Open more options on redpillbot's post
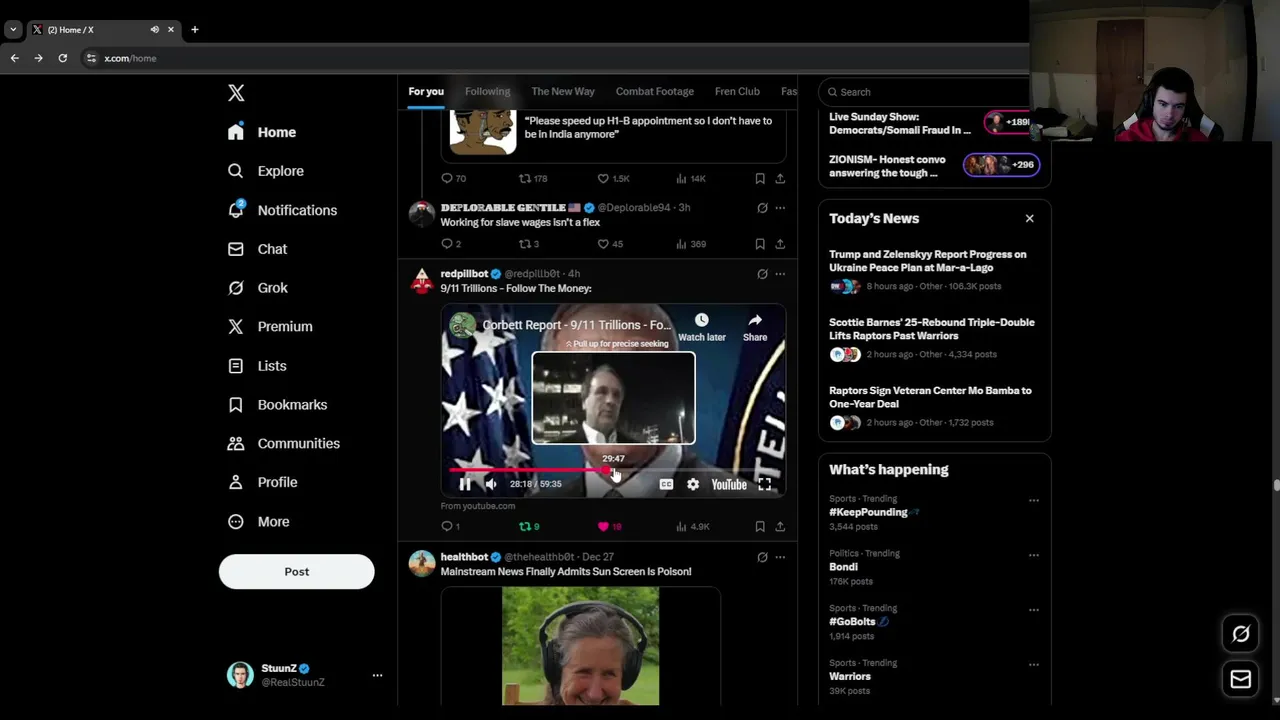The width and height of the screenshot is (1280, 720). [780, 273]
